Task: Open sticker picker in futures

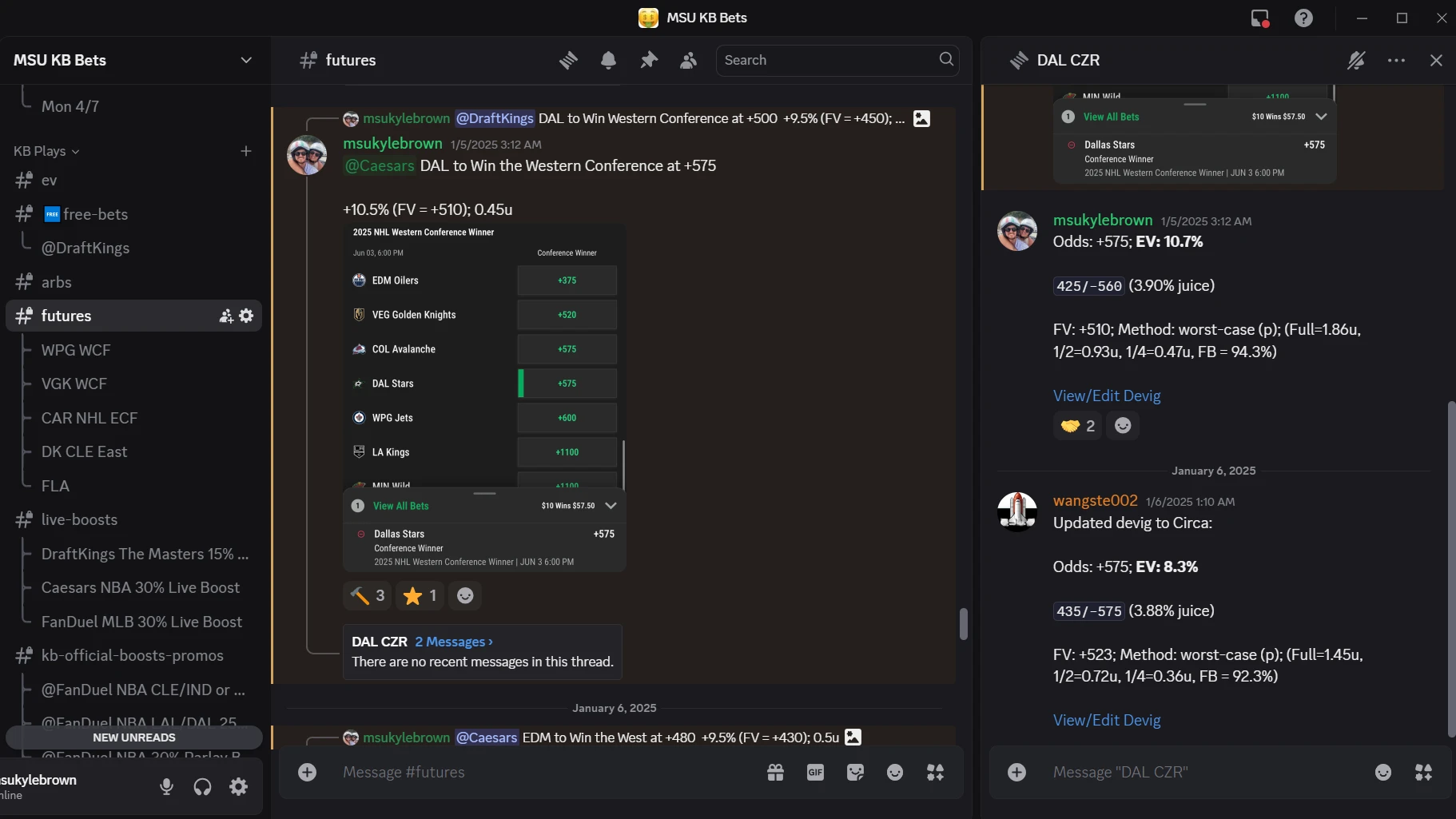Action: coord(855,772)
